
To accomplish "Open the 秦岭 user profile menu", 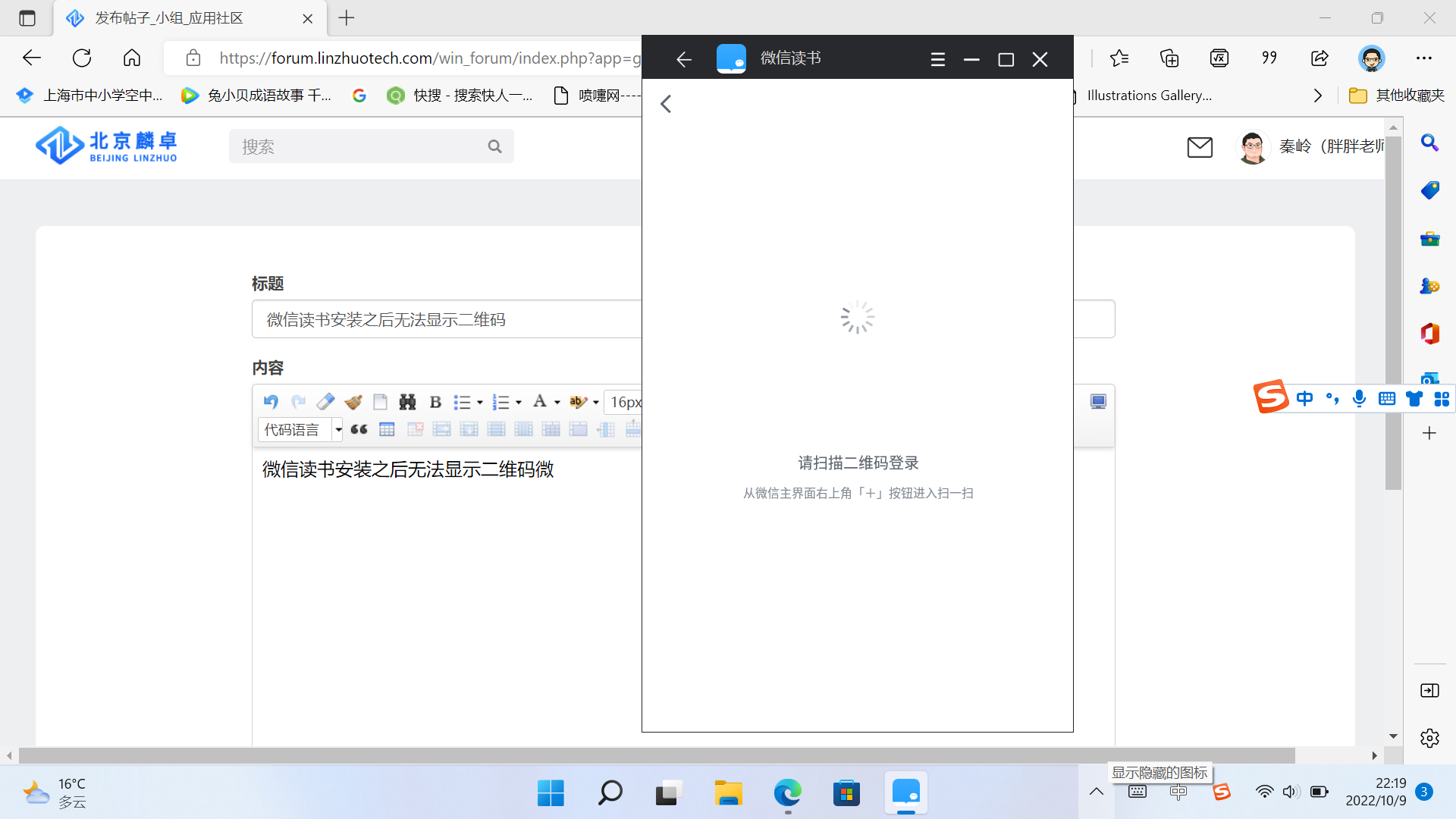I will (1311, 146).
